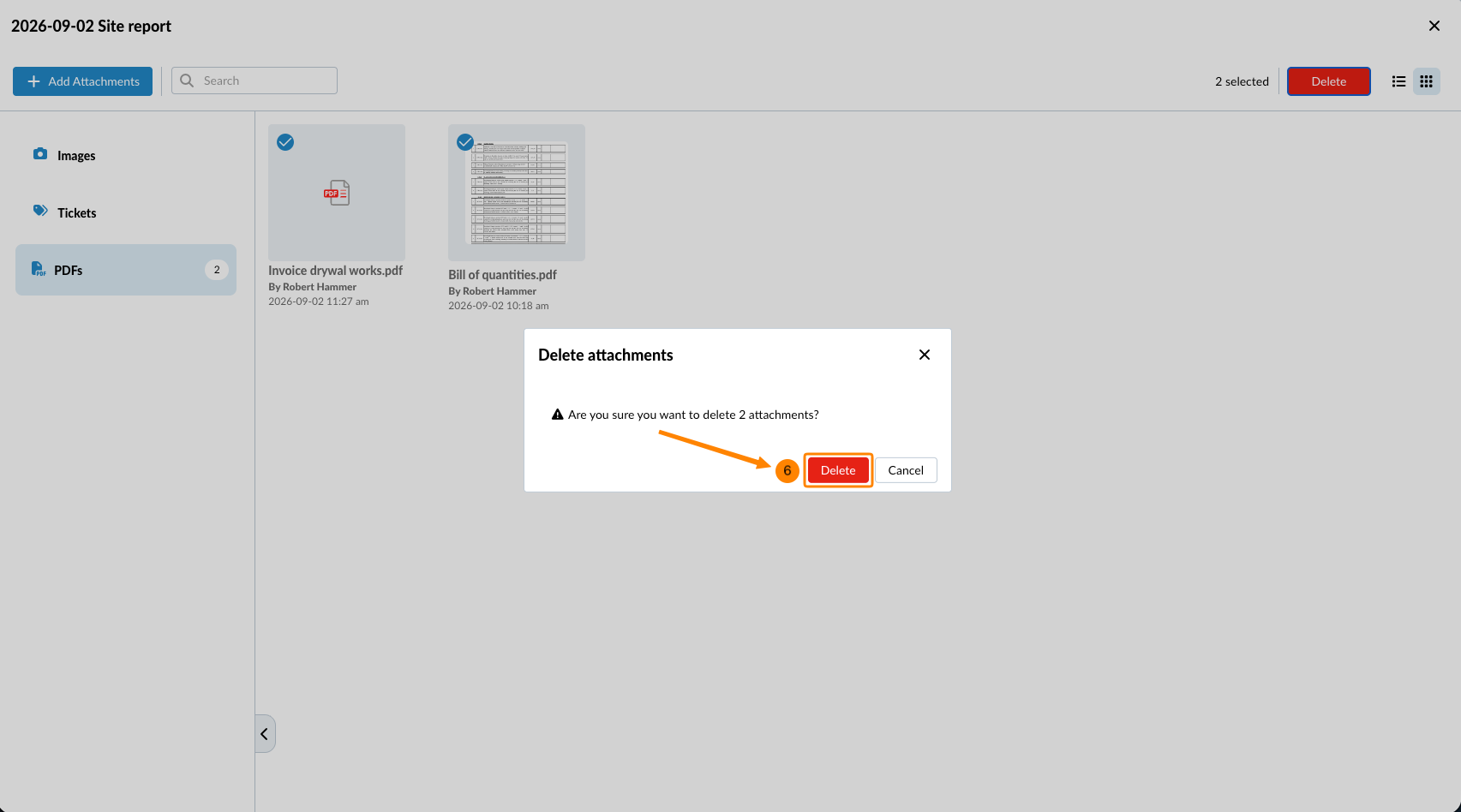Collapse the sidebar with chevron handle
Screen dimensions: 1461x812
(x=265, y=734)
